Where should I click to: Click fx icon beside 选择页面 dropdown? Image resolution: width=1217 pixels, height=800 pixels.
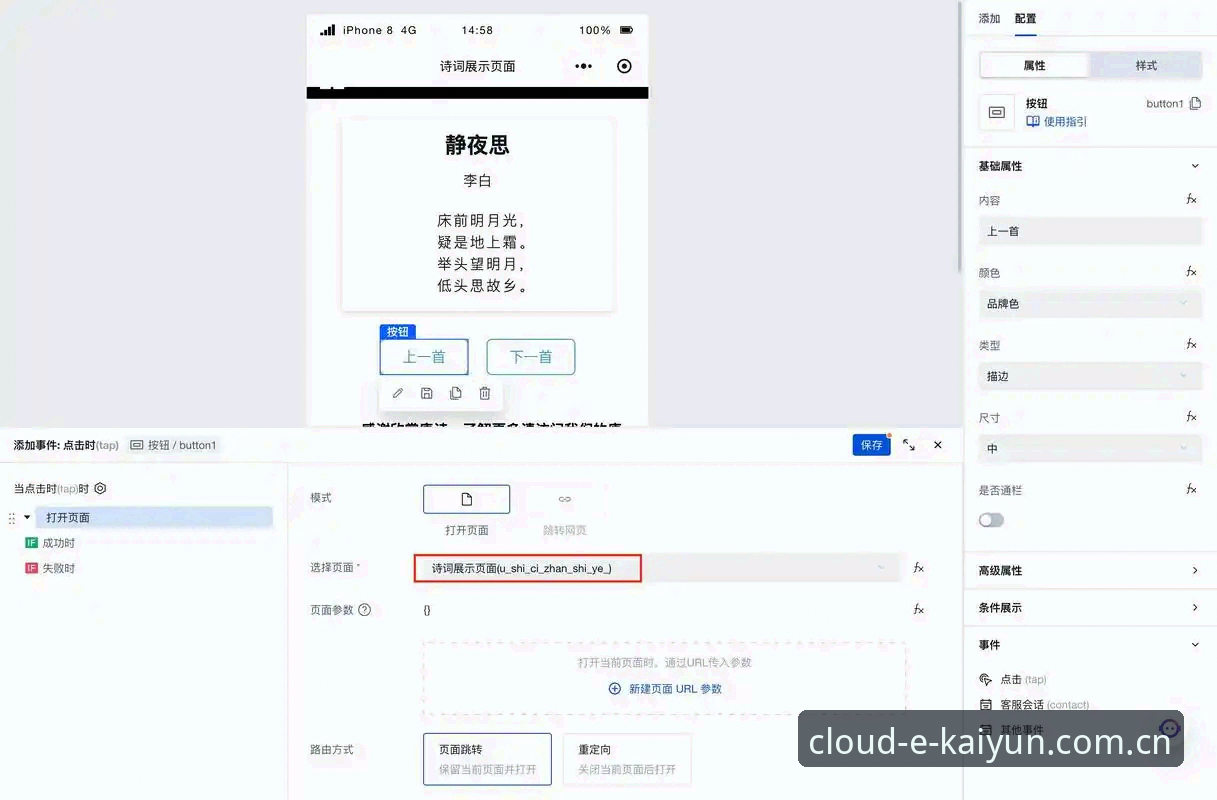coord(918,567)
